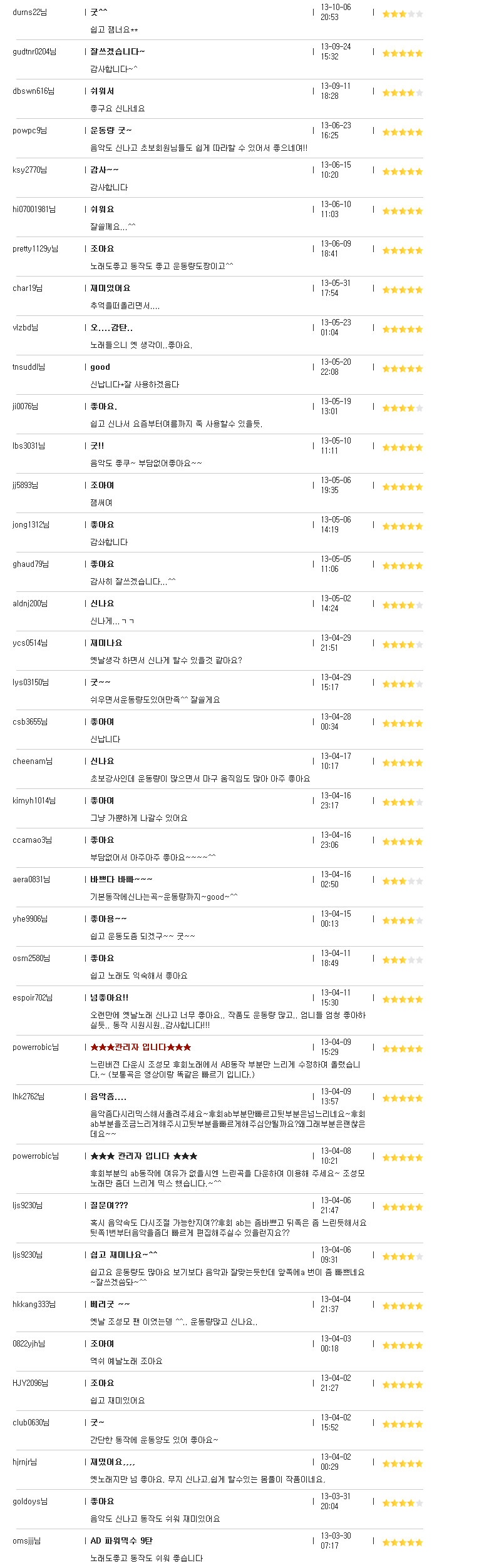Click the star rating beside goldoys's review
This screenshot has height=1568, width=494.
point(403,1503)
